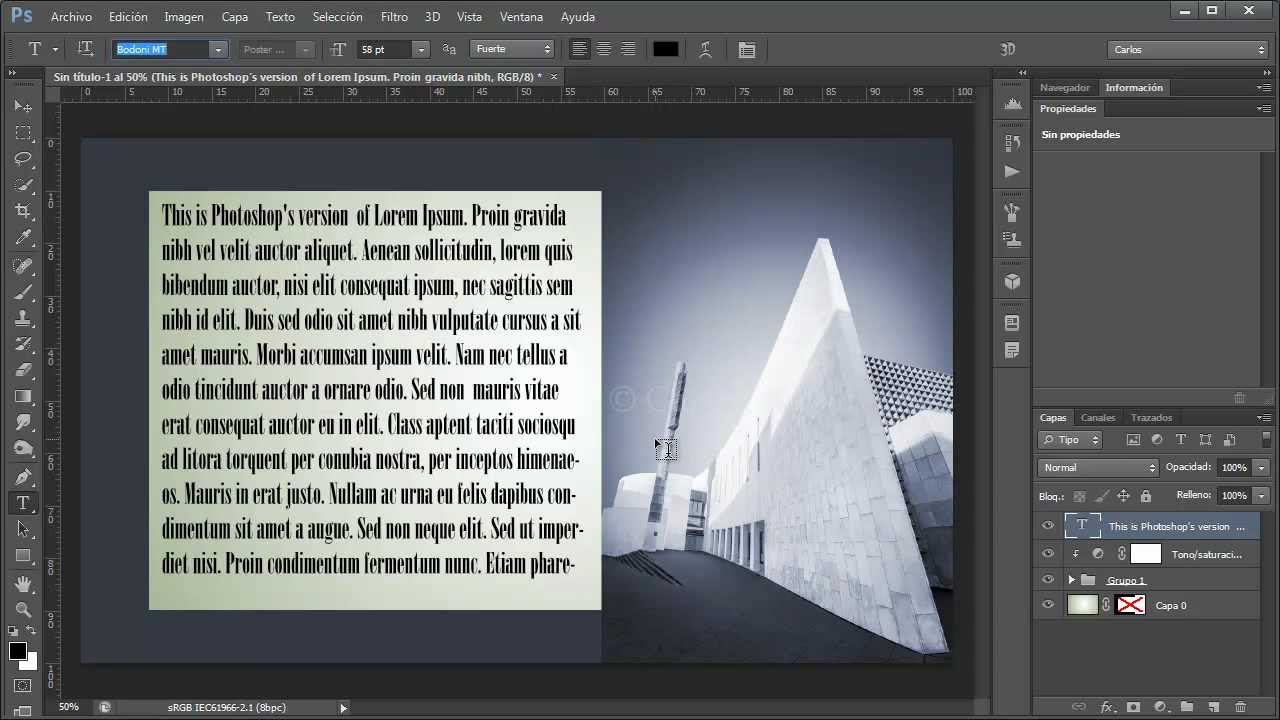Align text right
Screen dimensions: 1280x720
(628, 49)
